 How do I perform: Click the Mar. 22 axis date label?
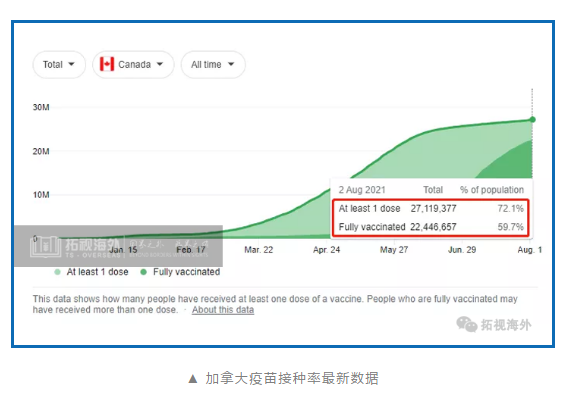click(x=259, y=250)
